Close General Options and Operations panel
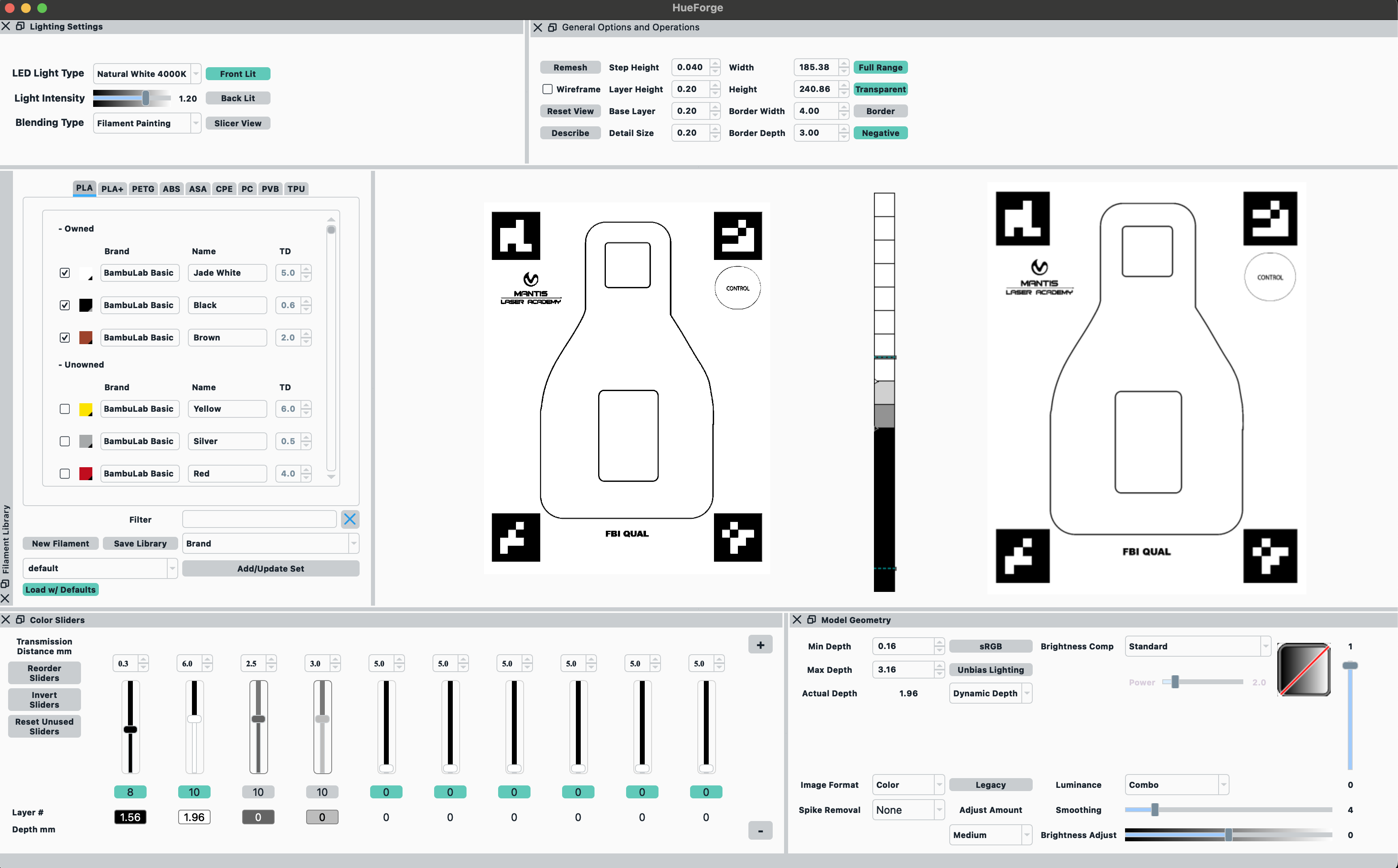Viewport: 1398px width, 868px height. pyautogui.click(x=537, y=27)
